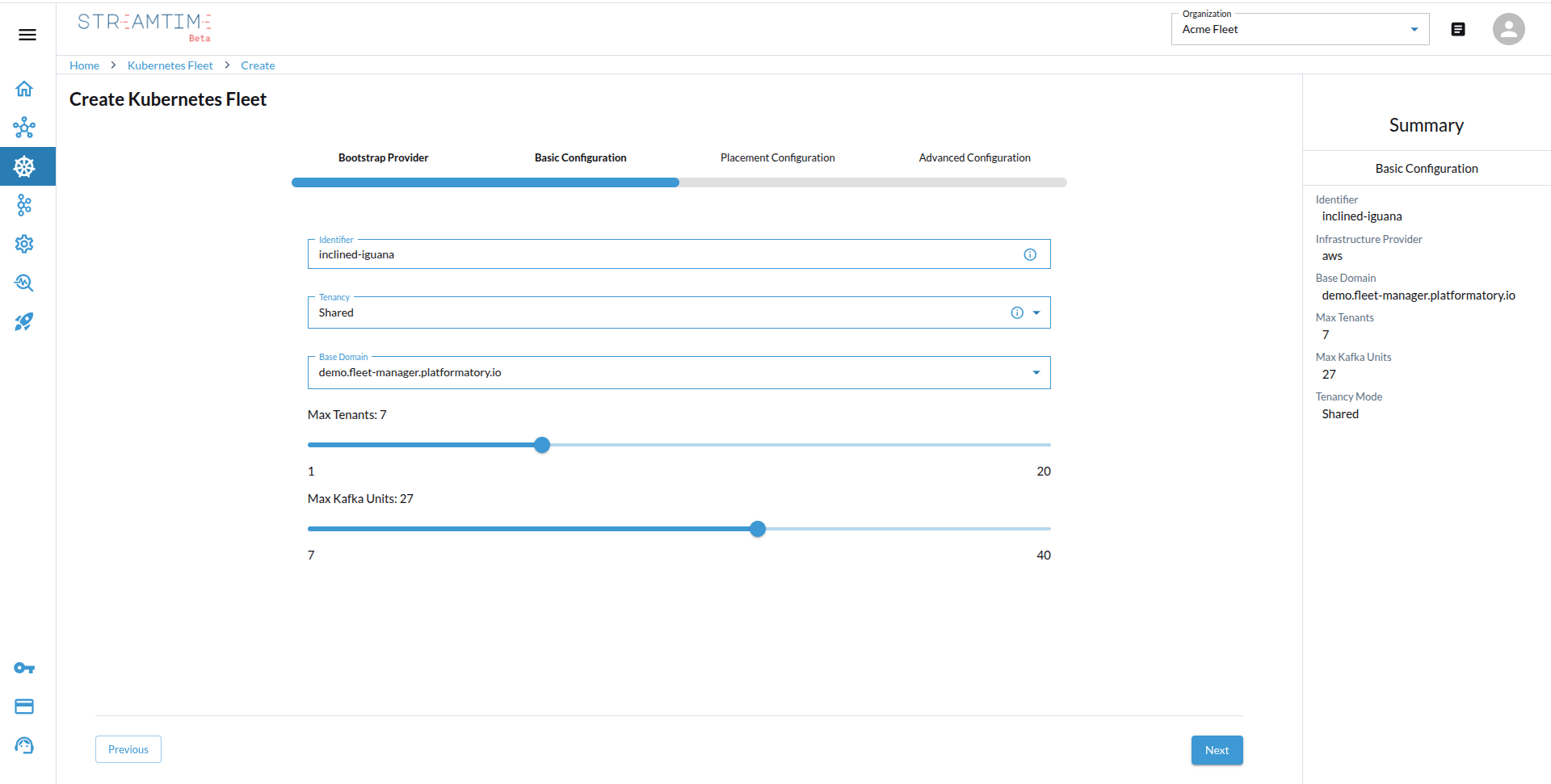Click the 'Create Kubernetes Fleet' page title
Viewport: 1551px width, 784px height.
(x=168, y=99)
